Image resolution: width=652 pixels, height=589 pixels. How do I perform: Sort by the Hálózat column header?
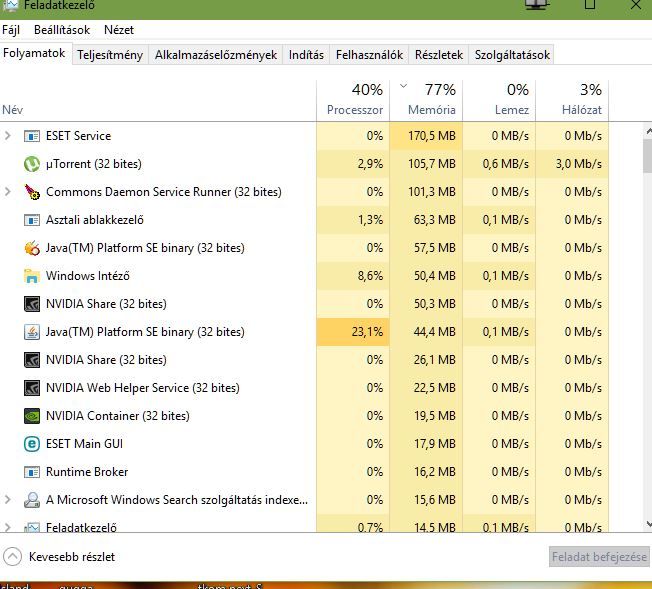click(x=572, y=101)
